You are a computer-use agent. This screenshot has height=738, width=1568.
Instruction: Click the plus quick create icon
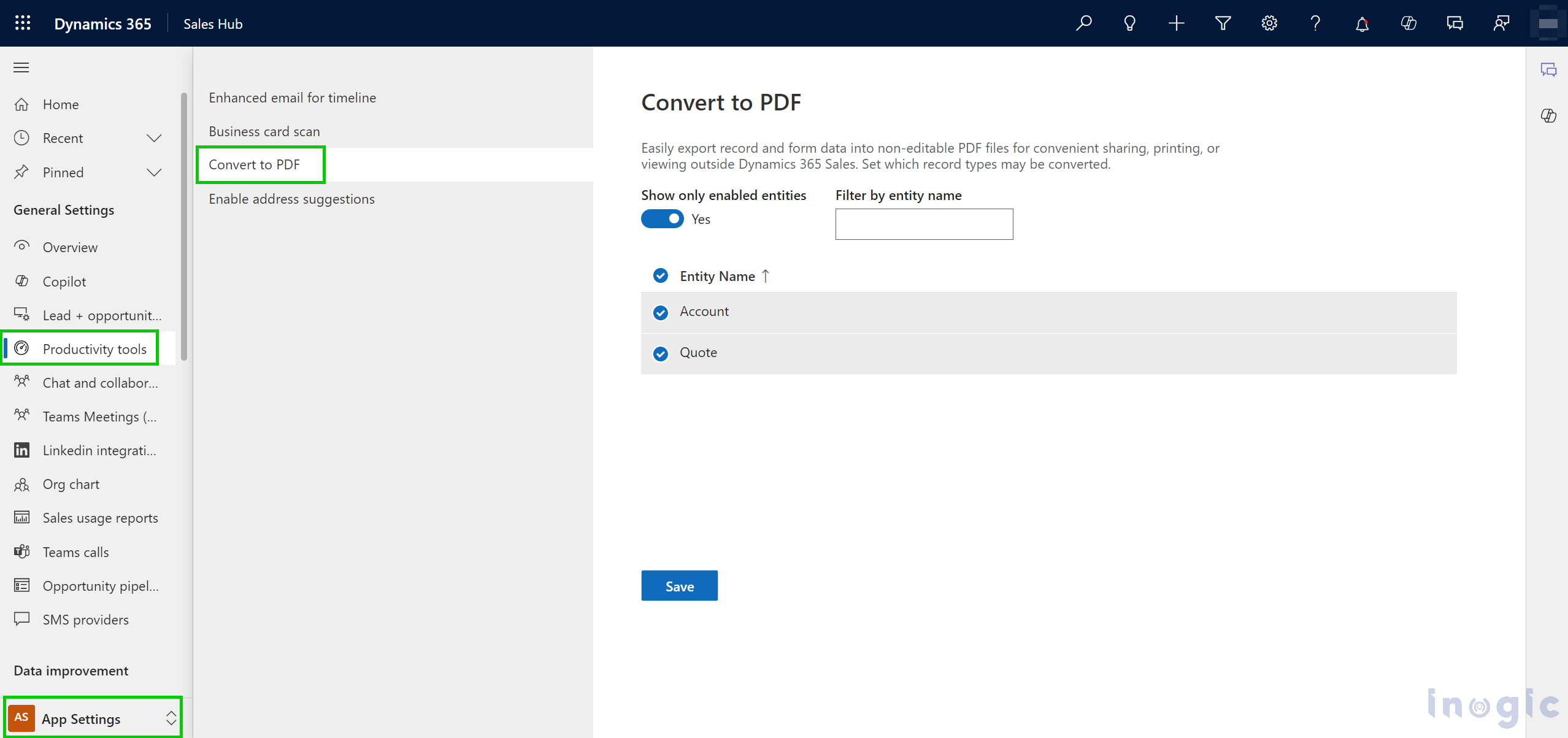pos(1176,23)
